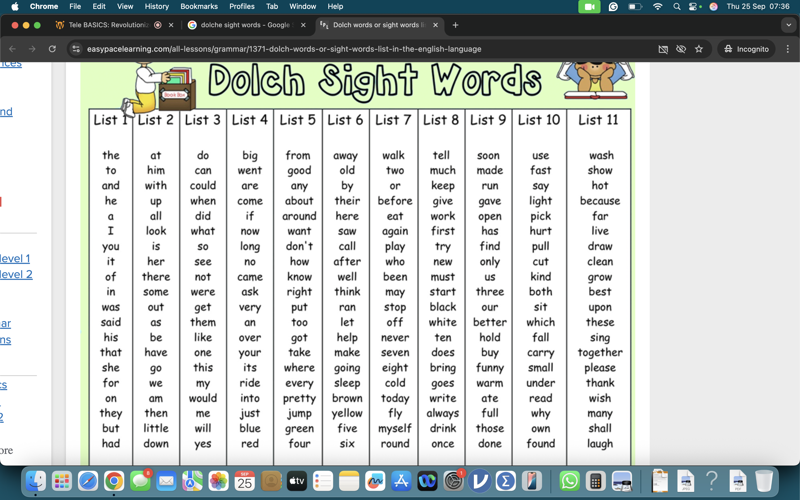Open a new tab with the plus button

(455, 25)
